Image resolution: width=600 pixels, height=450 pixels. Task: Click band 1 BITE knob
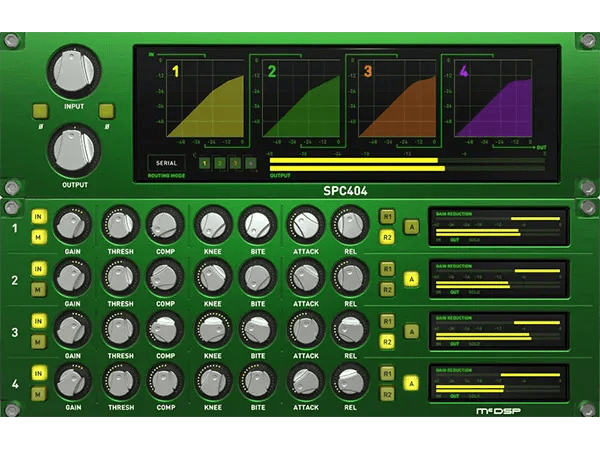258,225
